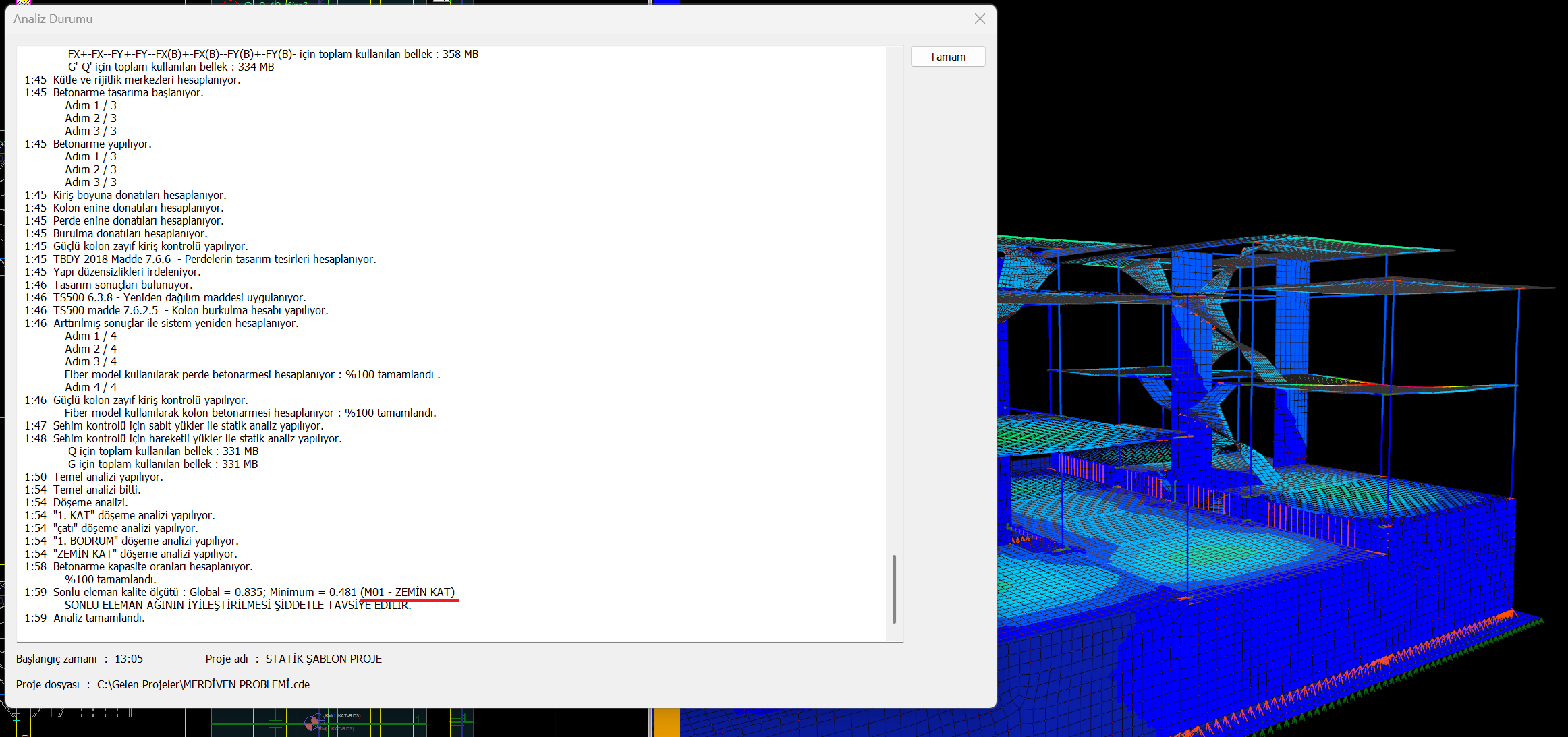
Task: Click the 'Temel analizi bitti.' log entry
Action: pos(97,490)
